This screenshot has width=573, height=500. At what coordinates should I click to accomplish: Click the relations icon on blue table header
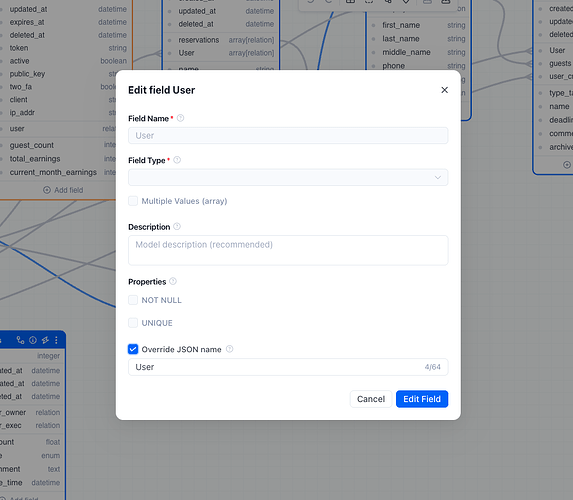coord(20,340)
